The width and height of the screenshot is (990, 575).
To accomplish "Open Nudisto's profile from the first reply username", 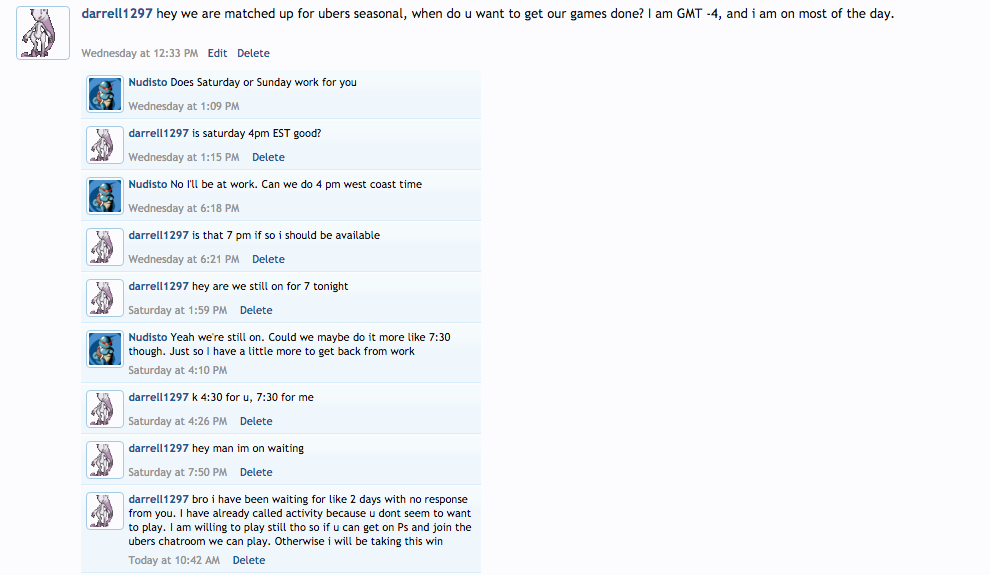I will click(x=148, y=82).
